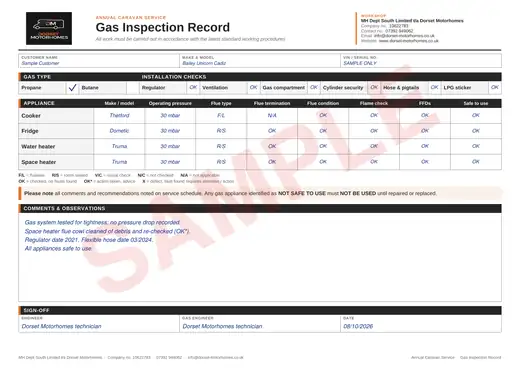
Task: Tick the empty Butane checkbox
Action: click(x=133, y=88)
